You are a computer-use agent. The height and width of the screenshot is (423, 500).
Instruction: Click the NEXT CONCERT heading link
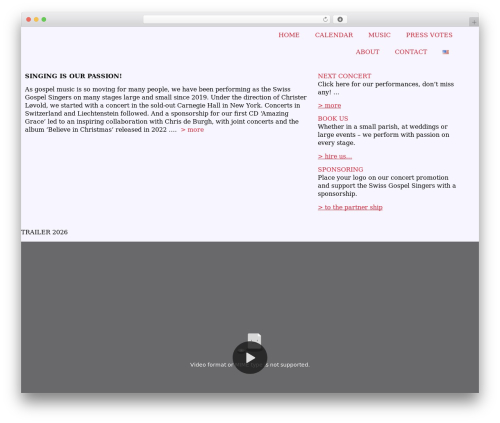coord(344,76)
